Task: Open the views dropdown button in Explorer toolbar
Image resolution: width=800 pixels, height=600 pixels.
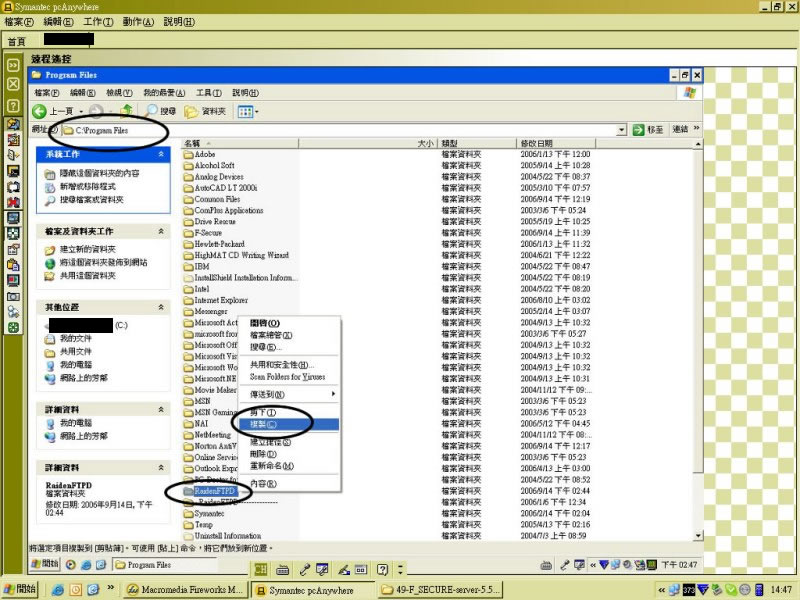Action: 248,111
